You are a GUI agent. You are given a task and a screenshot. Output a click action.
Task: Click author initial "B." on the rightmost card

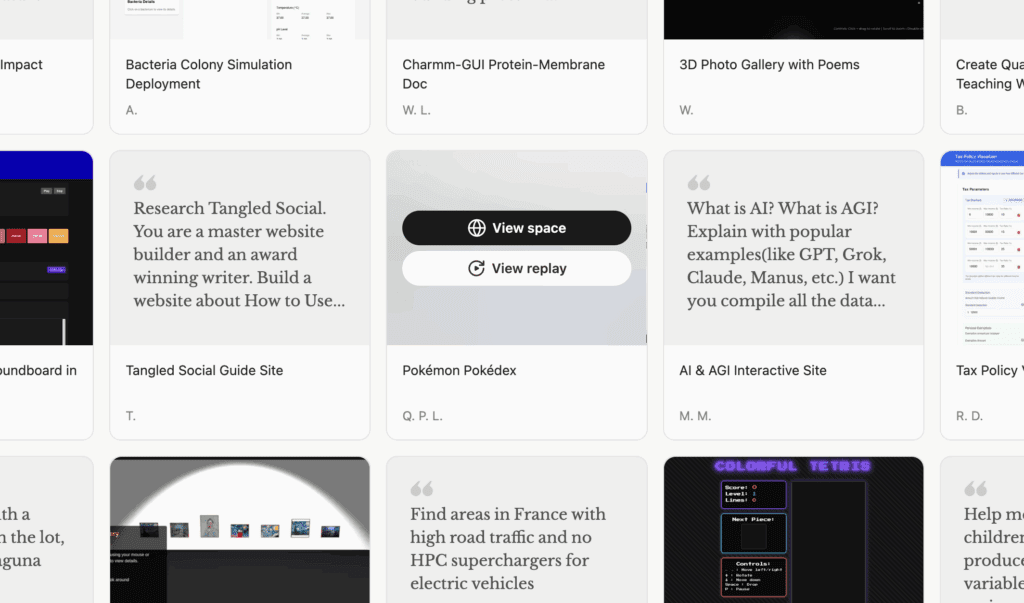(x=961, y=110)
